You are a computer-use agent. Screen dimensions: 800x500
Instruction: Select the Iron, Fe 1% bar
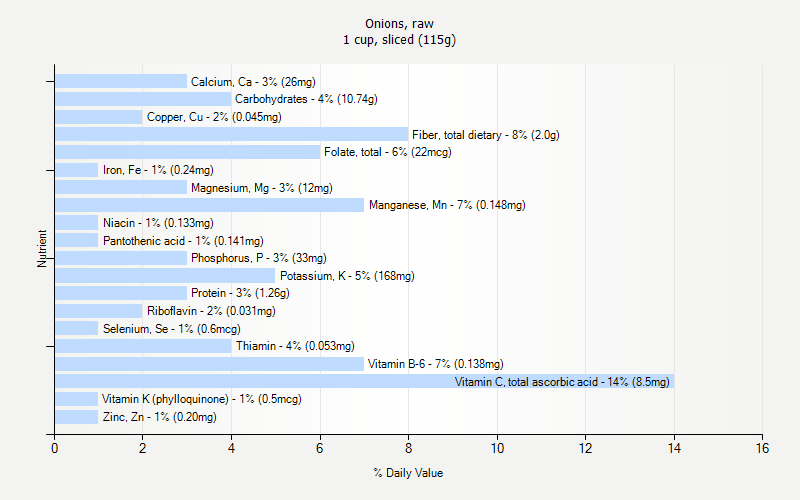(x=77, y=170)
